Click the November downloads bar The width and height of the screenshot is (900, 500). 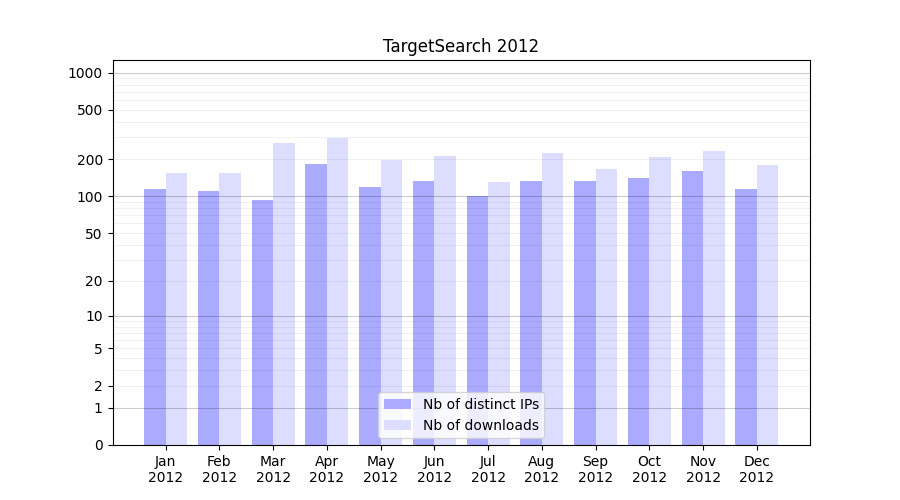point(714,295)
